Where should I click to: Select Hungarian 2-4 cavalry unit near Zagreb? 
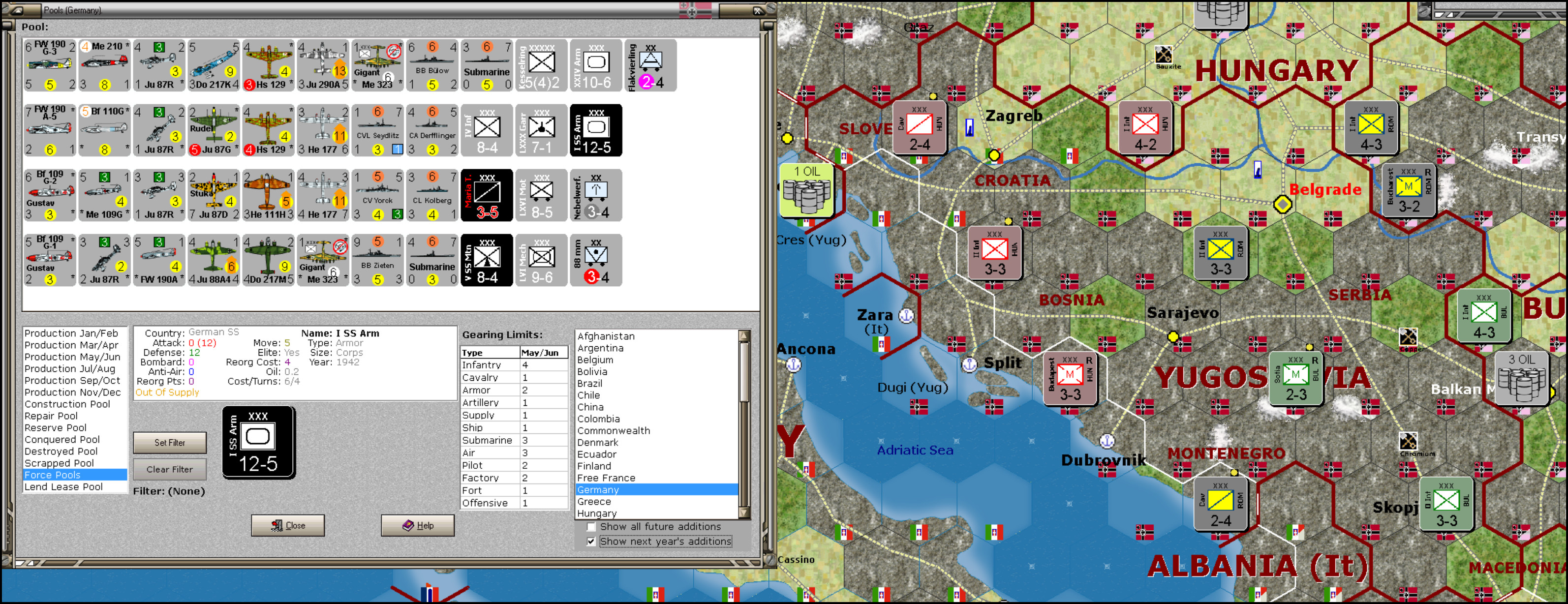point(920,128)
